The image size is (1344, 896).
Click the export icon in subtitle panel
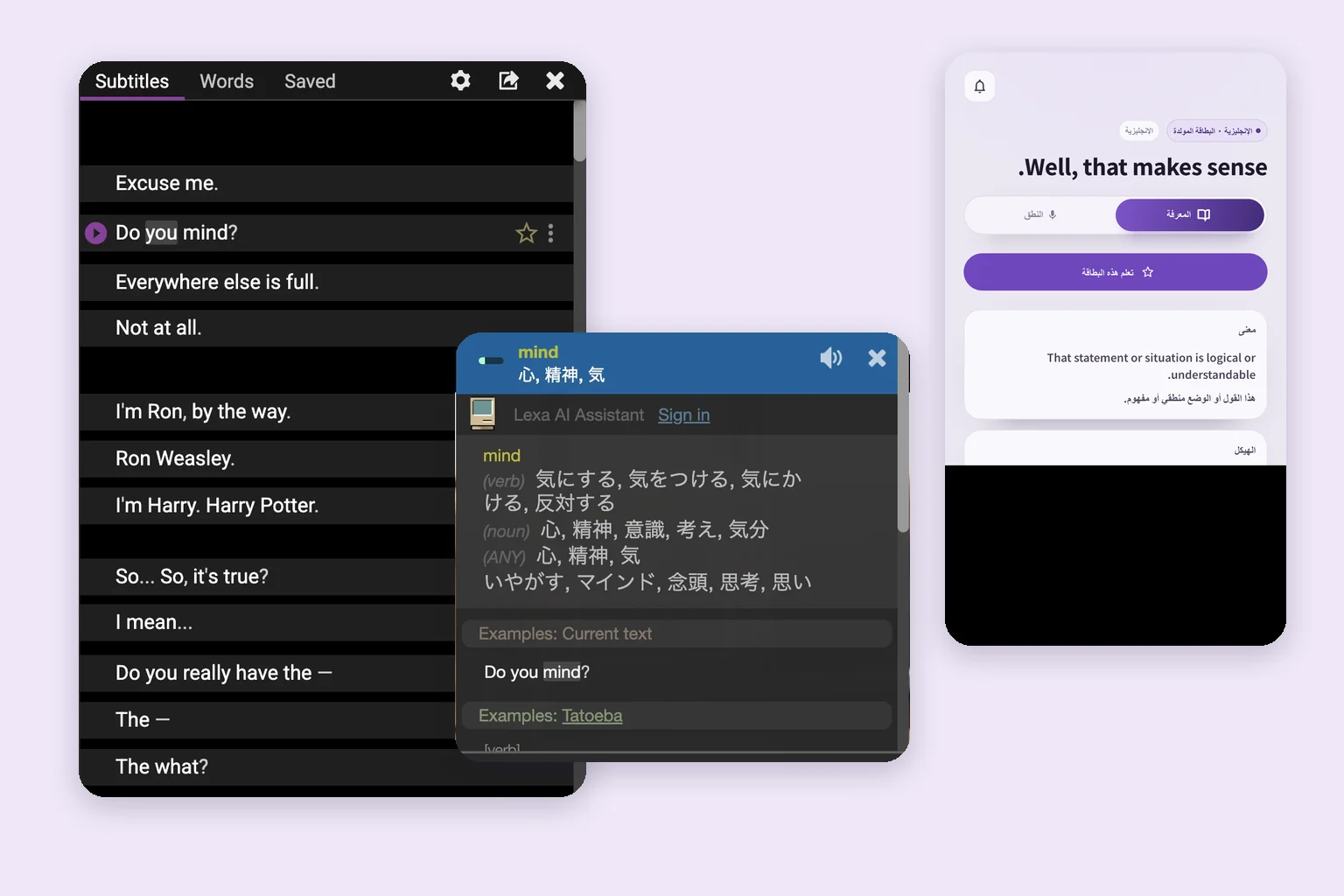tap(508, 80)
